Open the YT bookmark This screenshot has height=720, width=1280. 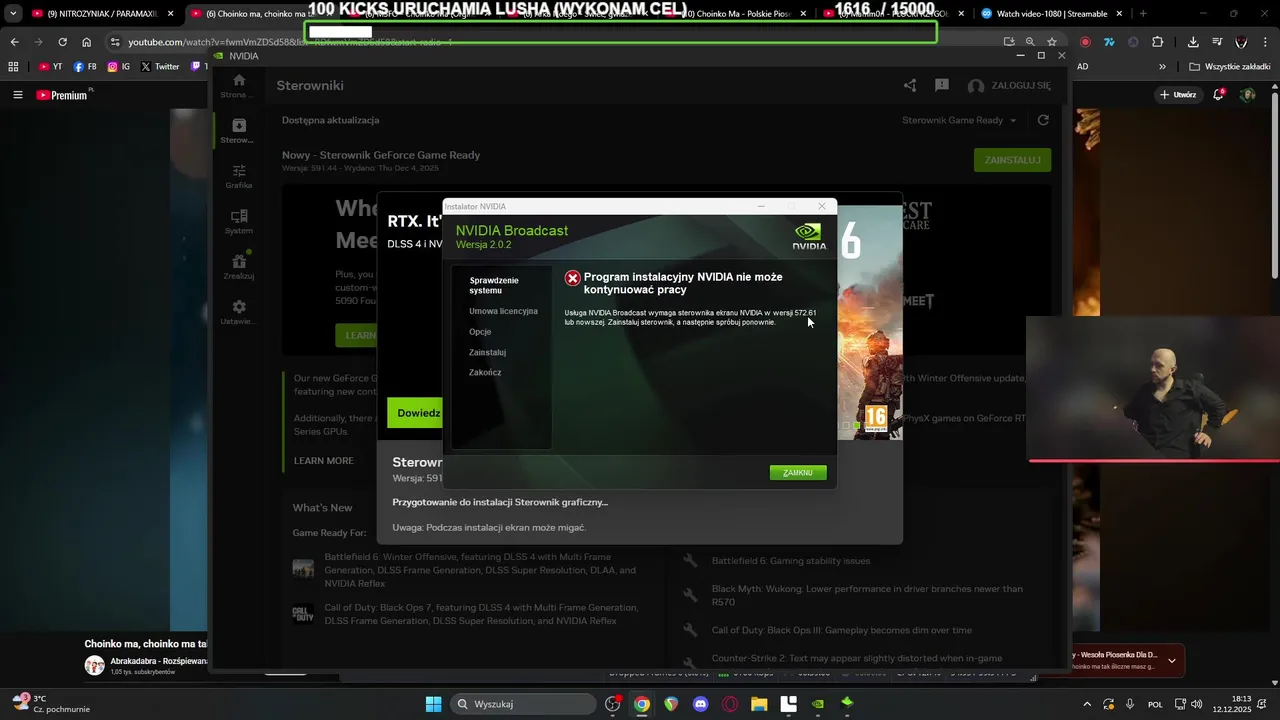[50, 67]
